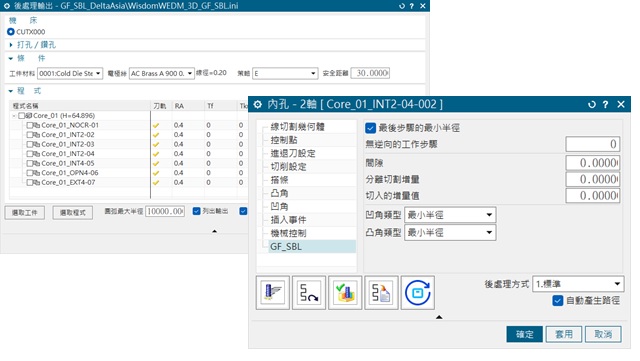Image resolution: width=640 pixels, height=361 pixels.
Task: Click the reset icon in the 內孔 - 2軸 title bar
Action: 592,105
